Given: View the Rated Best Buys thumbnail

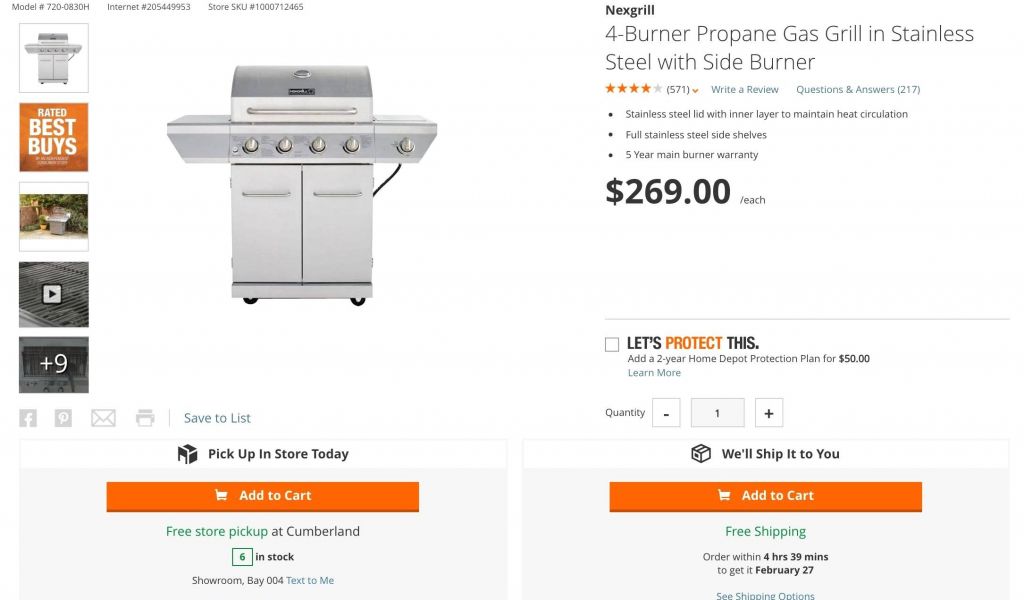Looking at the screenshot, I should coord(53,137).
